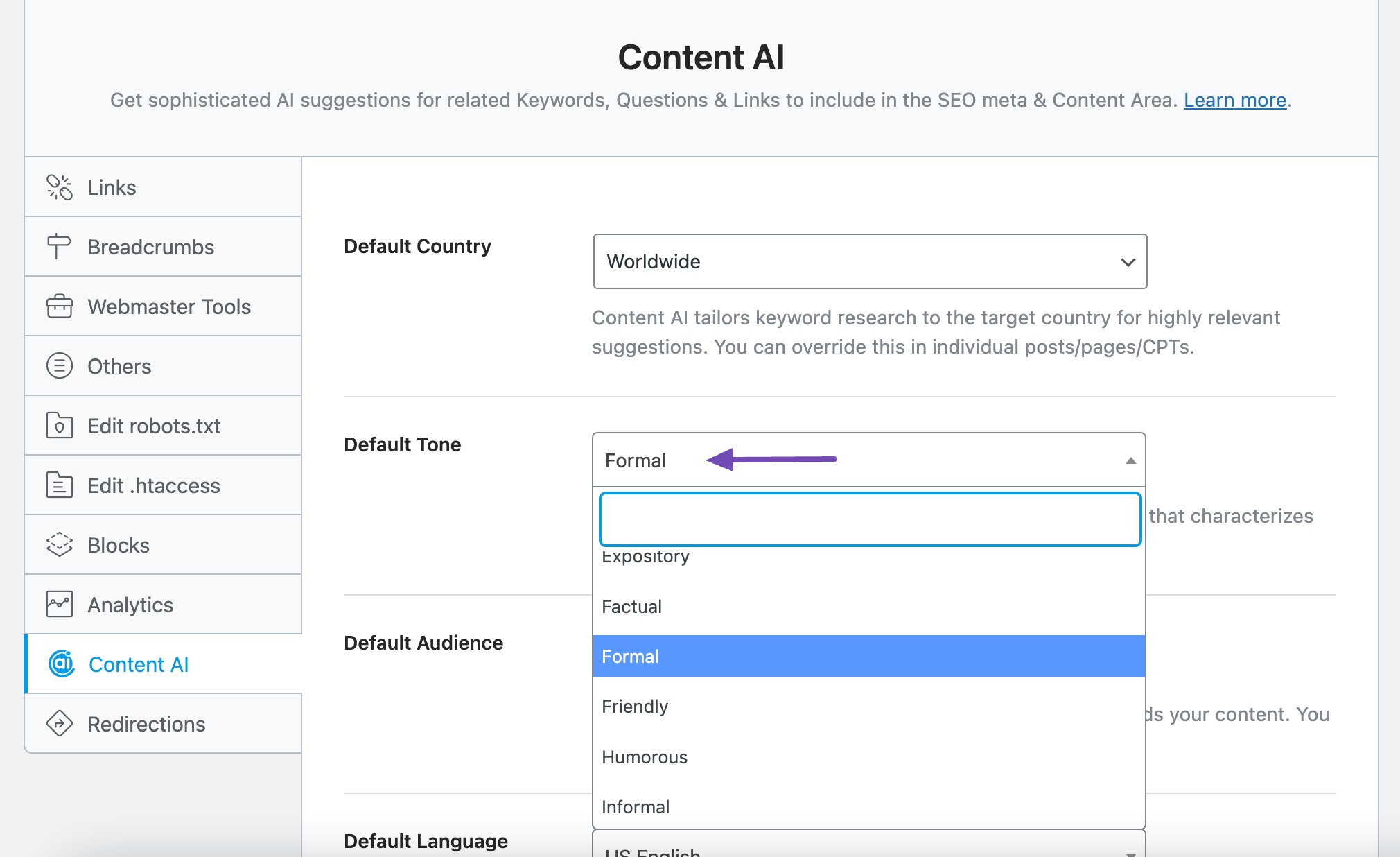Expand the Default Tone dropdown
The height and width of the screenshot is (857, 1400).
pyautogui.click(x=869, y=460)
